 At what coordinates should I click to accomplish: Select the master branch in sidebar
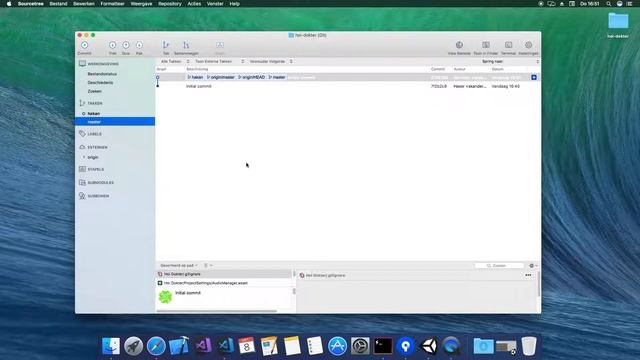pos(115,122)
